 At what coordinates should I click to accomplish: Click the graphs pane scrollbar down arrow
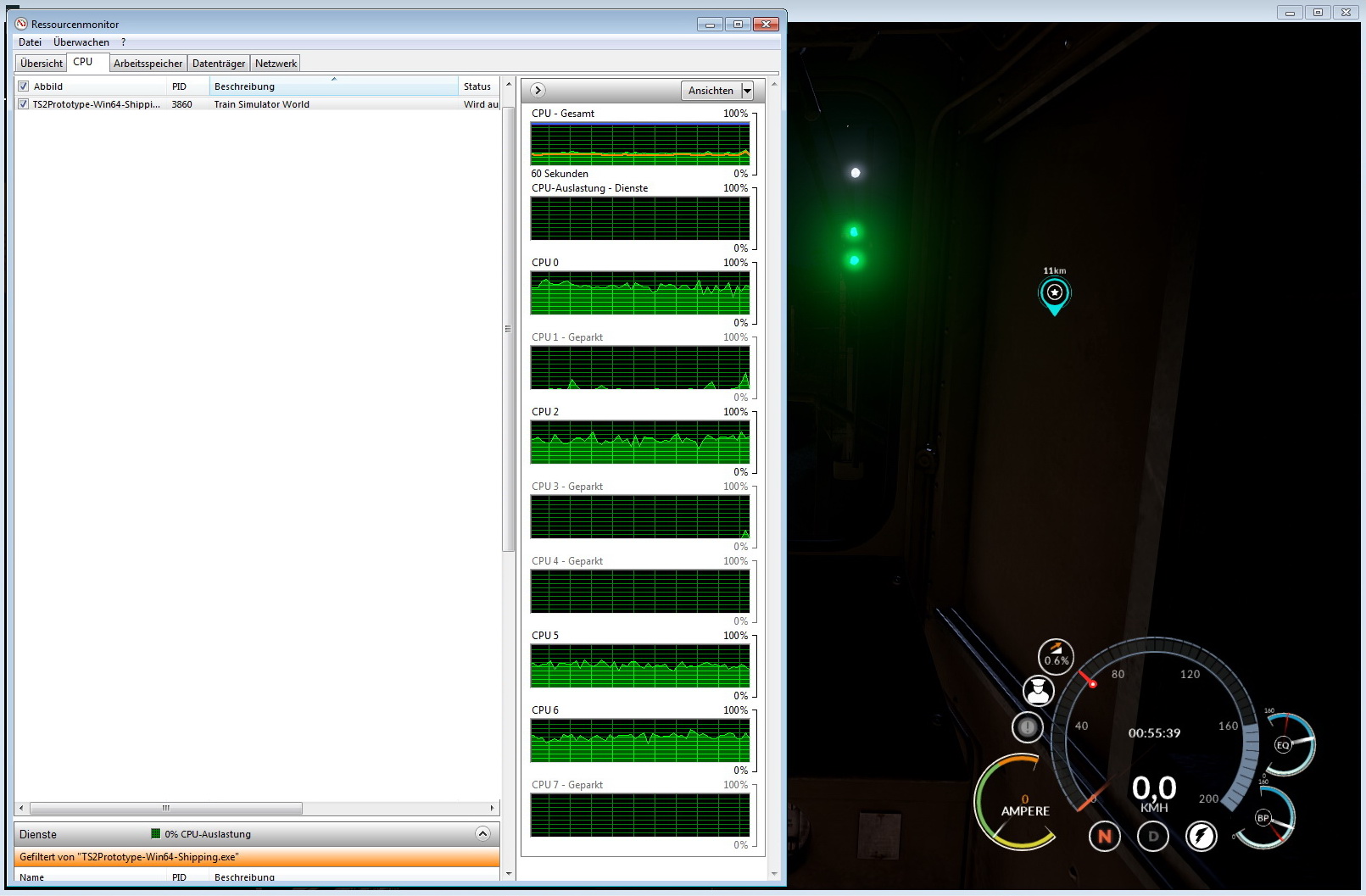pyautogui.click(x=774, y=874)
